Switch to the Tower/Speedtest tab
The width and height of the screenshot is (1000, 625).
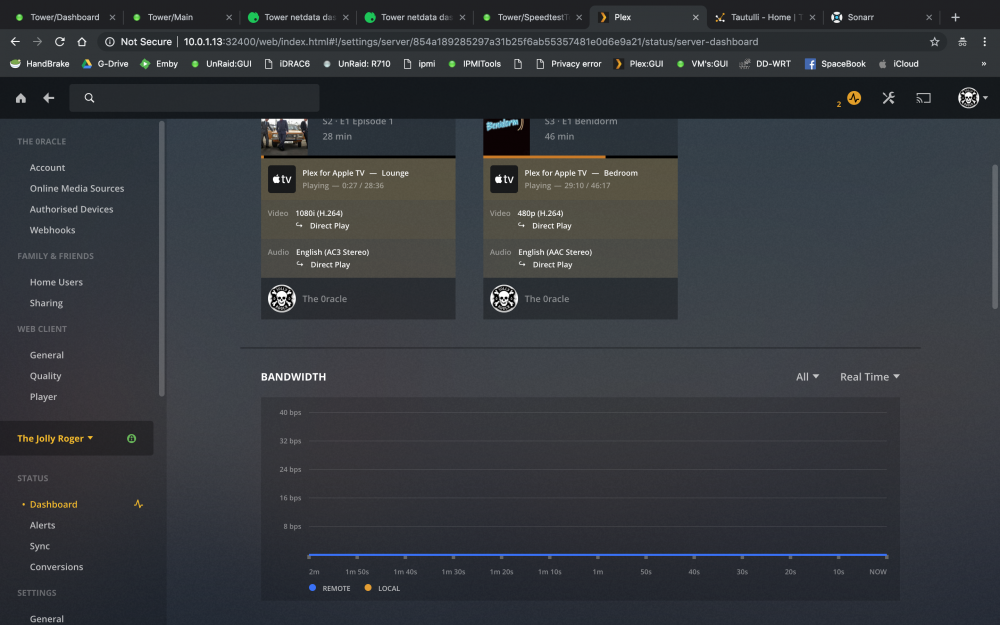[533, 17]
